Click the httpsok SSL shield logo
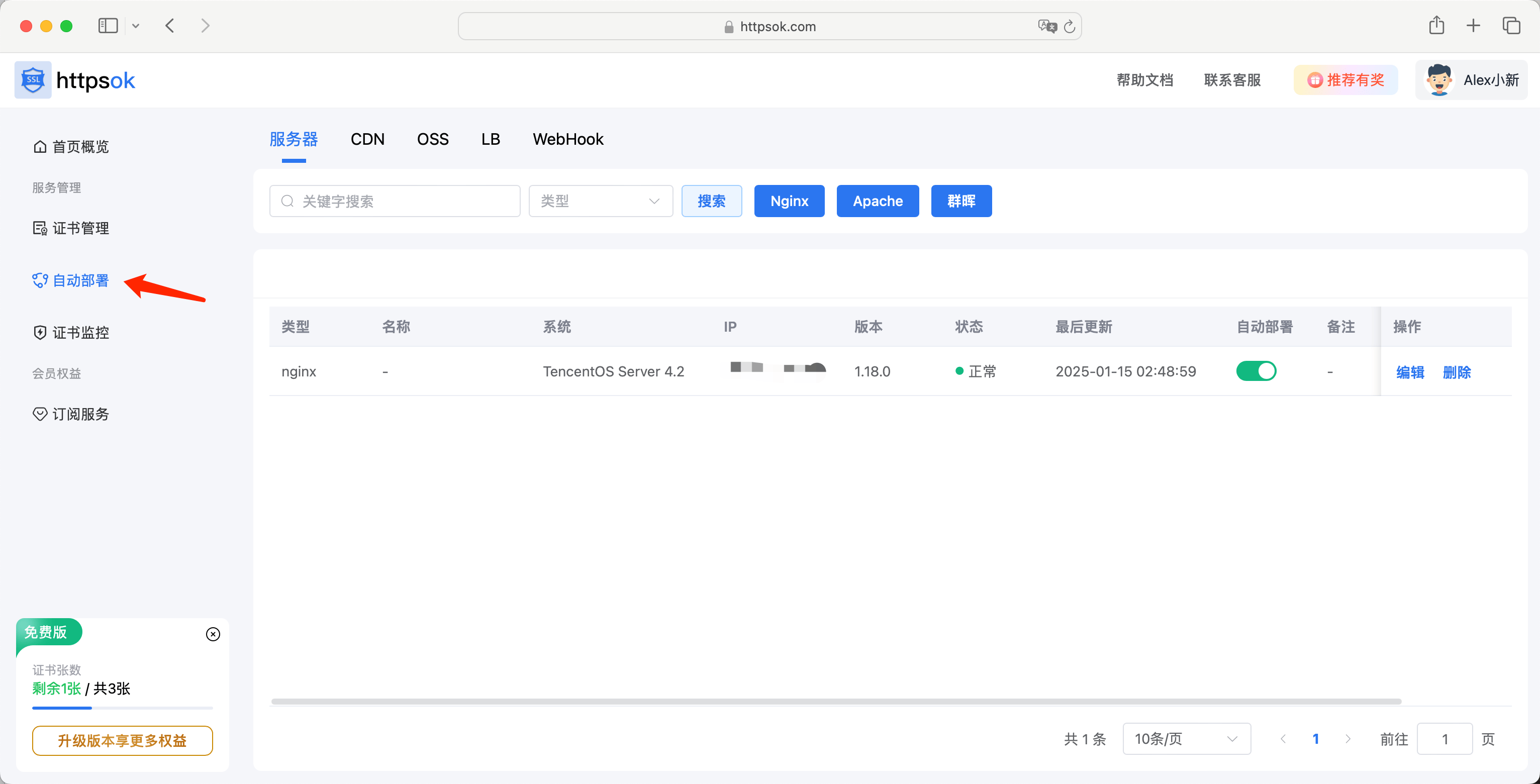Viewport: 1540px width, 784px height. [x=33, y=80]
